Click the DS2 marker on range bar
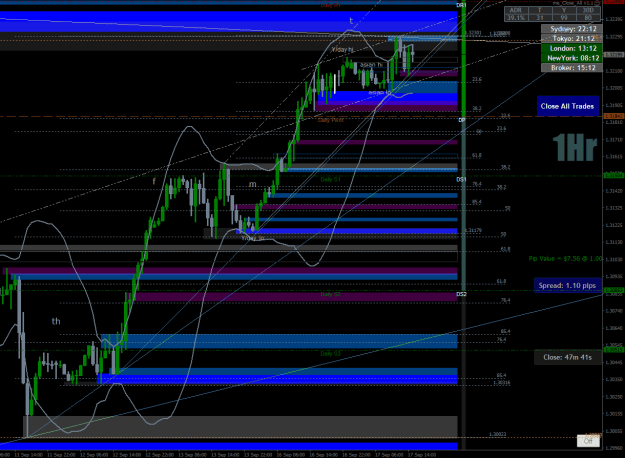Screen dimensions: 625x458 [461, 294]
